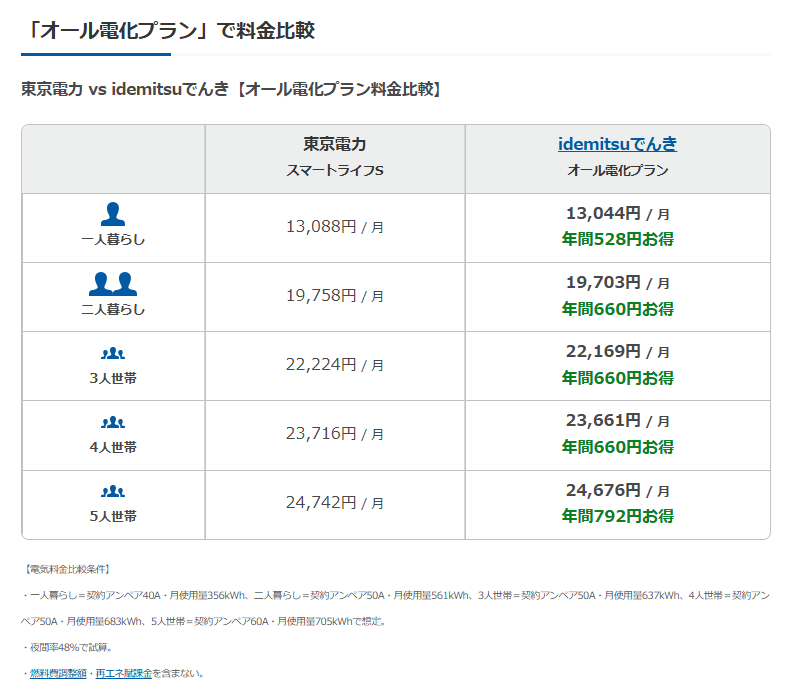
Task: Click the 13,088円 / 月 cell
Action: coord(335,227)
